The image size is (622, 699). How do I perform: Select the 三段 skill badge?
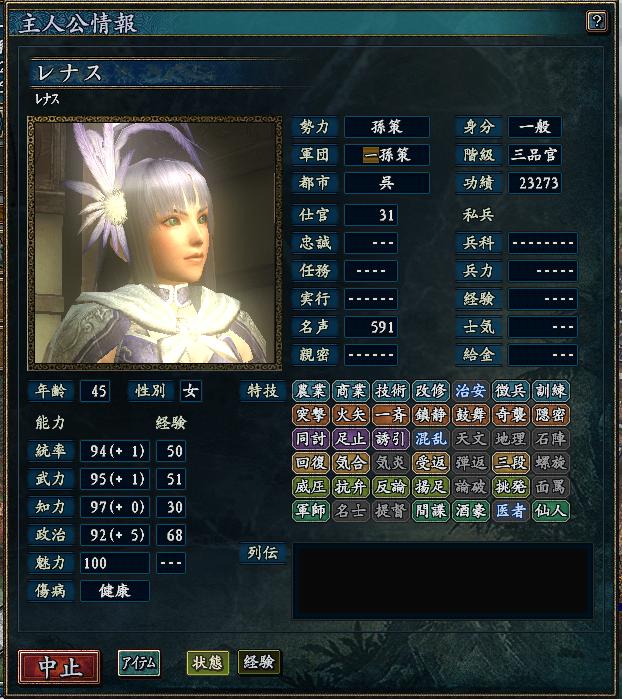511,463
